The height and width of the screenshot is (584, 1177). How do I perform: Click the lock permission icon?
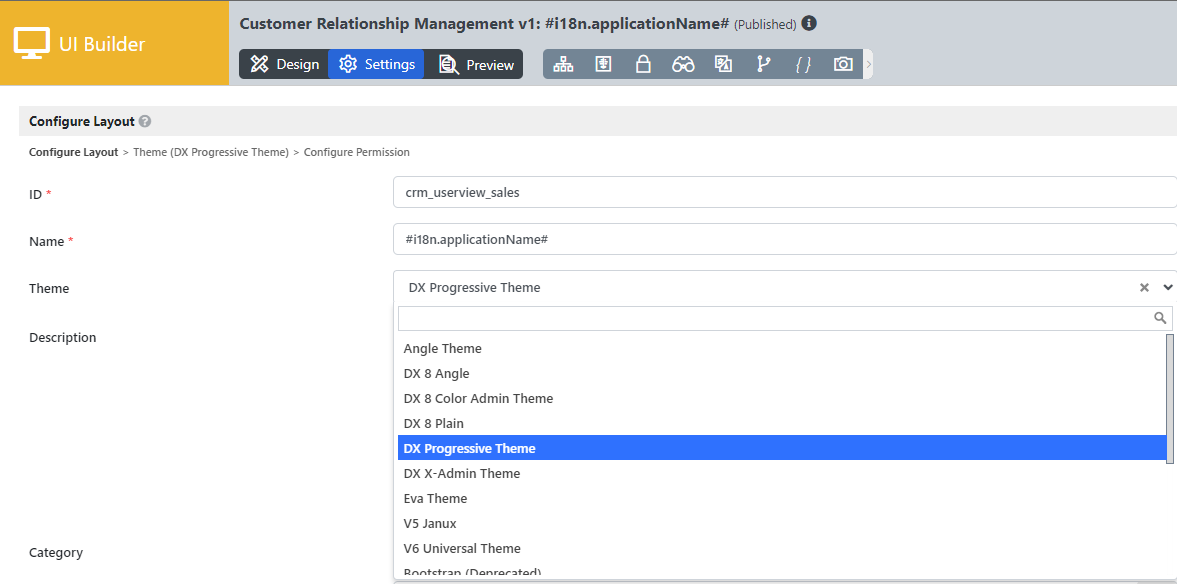pos(643,64)
